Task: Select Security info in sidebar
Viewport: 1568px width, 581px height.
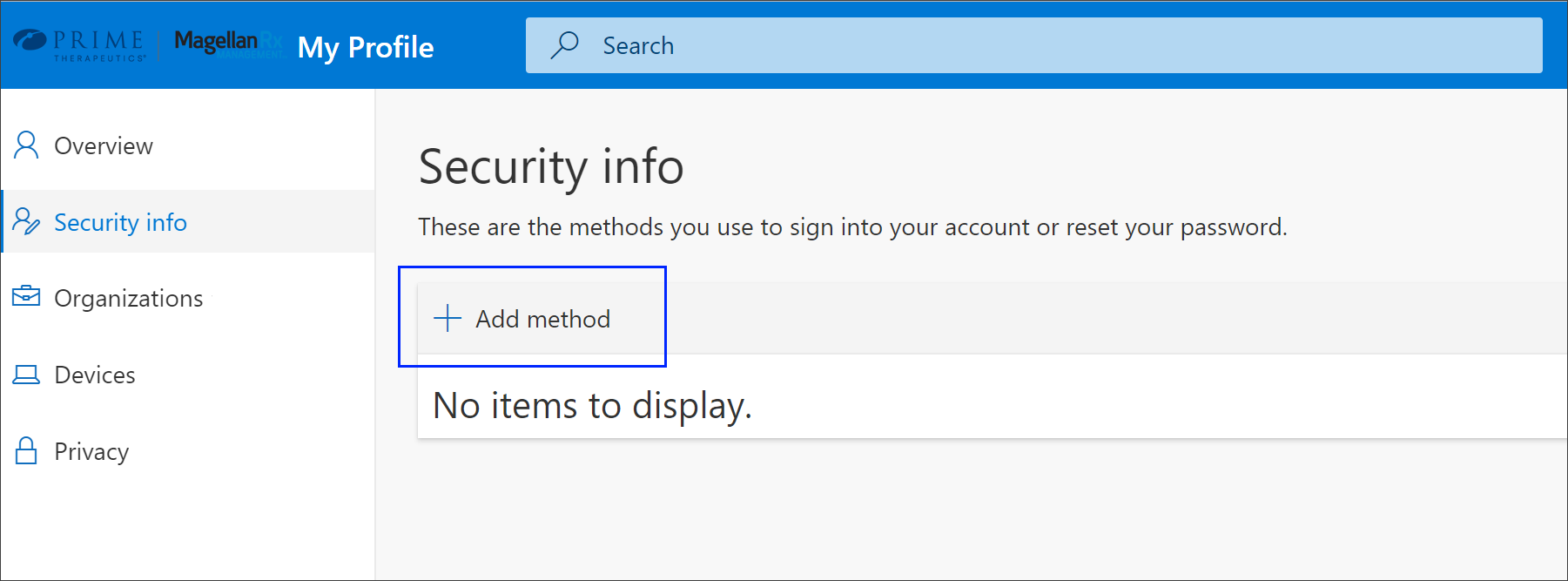Action: (188, 222)
